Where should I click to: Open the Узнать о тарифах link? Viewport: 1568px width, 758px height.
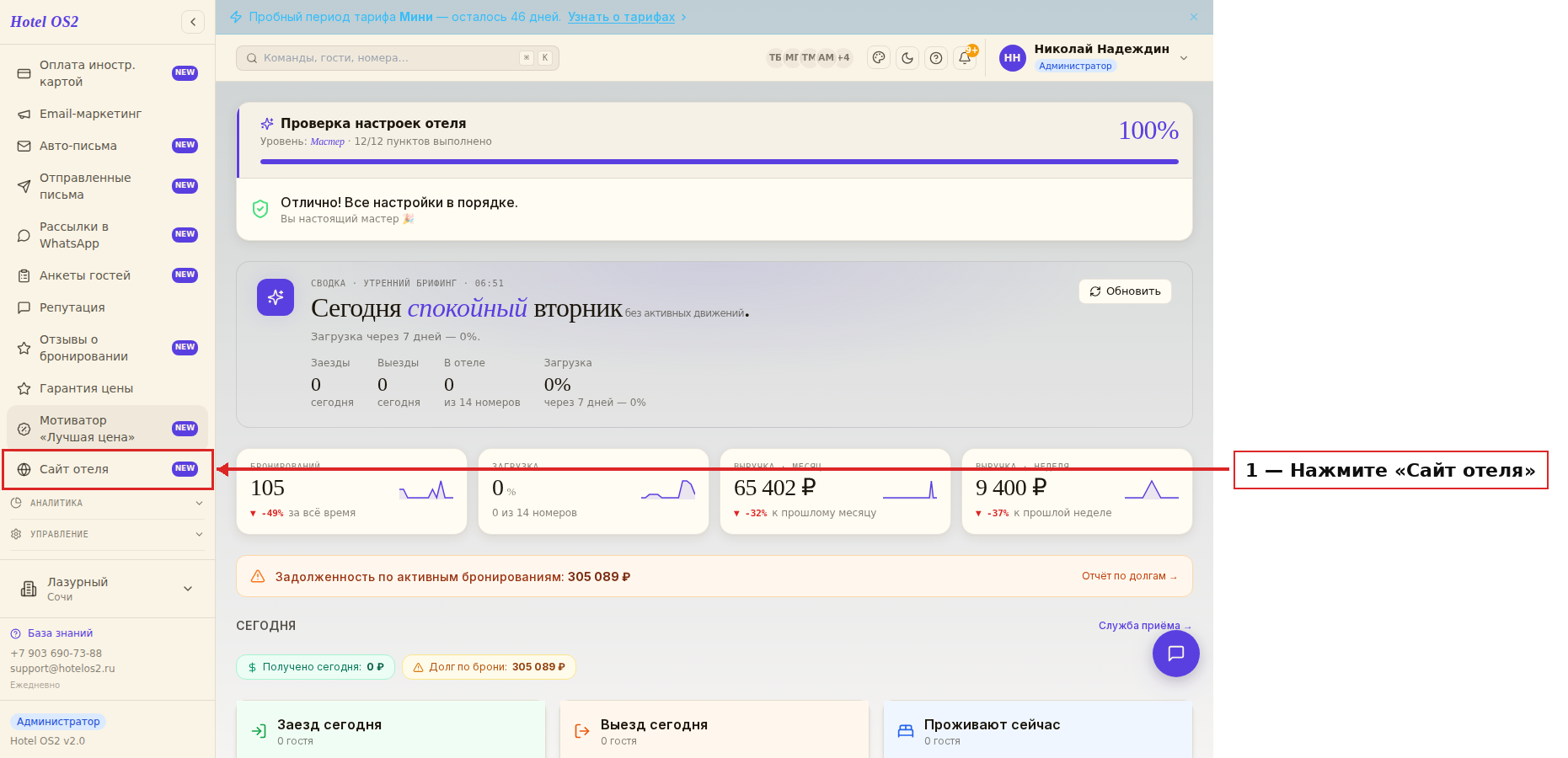621,17
